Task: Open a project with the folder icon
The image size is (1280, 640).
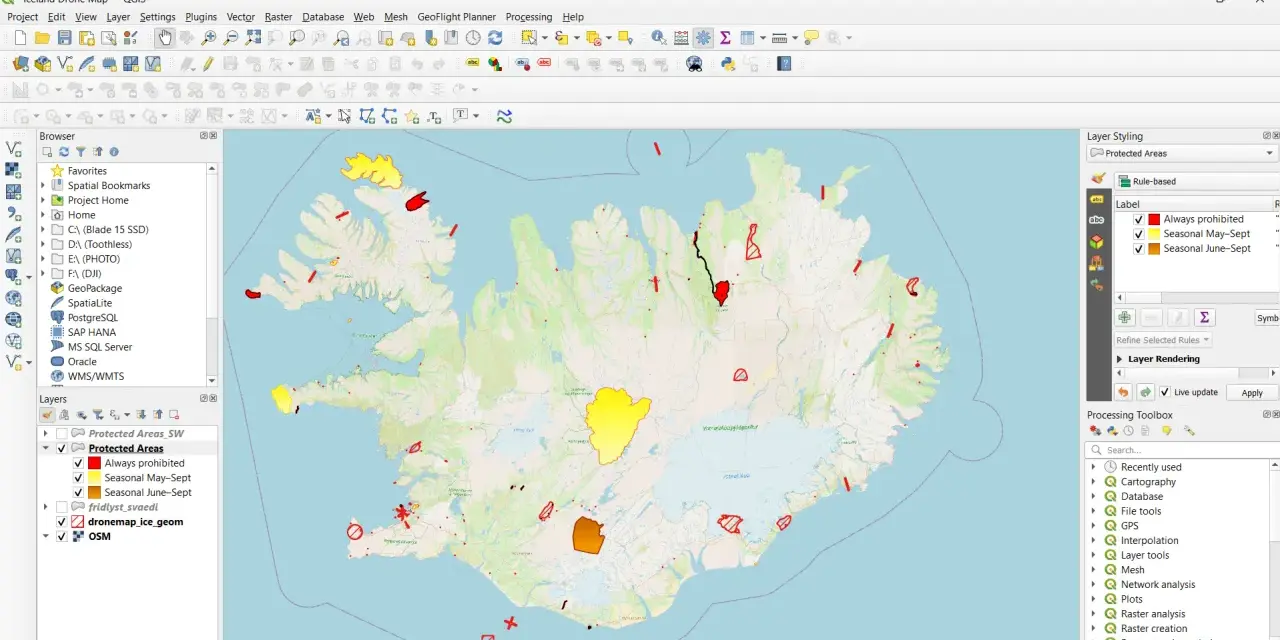Action: tap(42, 38)
